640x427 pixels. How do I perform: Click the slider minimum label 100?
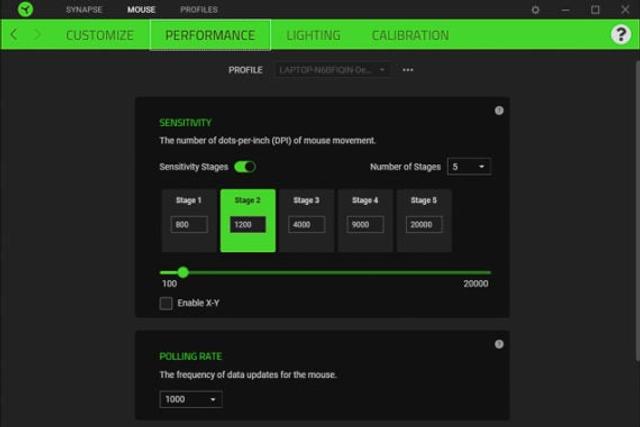coord(169,284)
